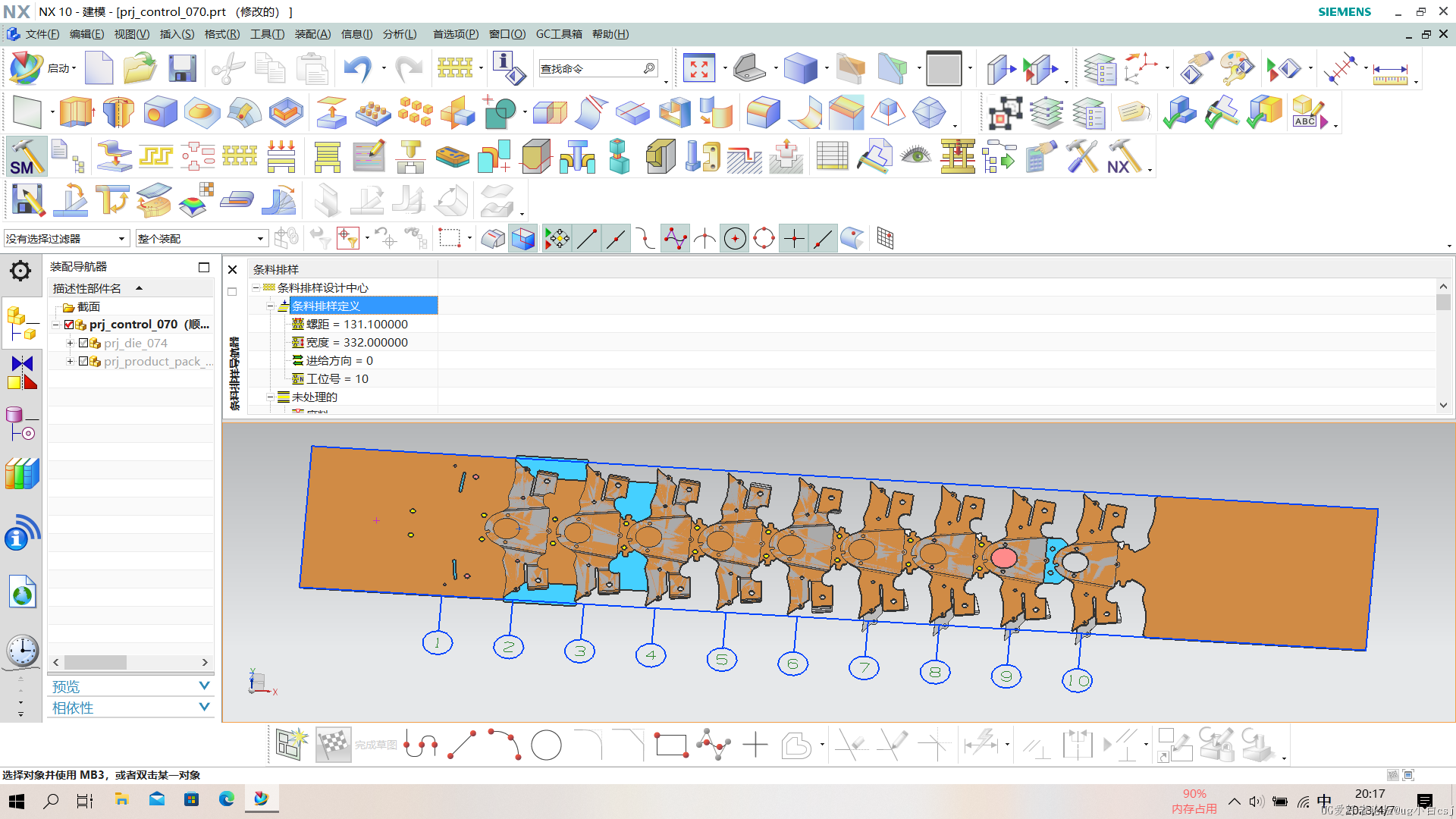Toggle the arc center snap point option

(735, 239)
